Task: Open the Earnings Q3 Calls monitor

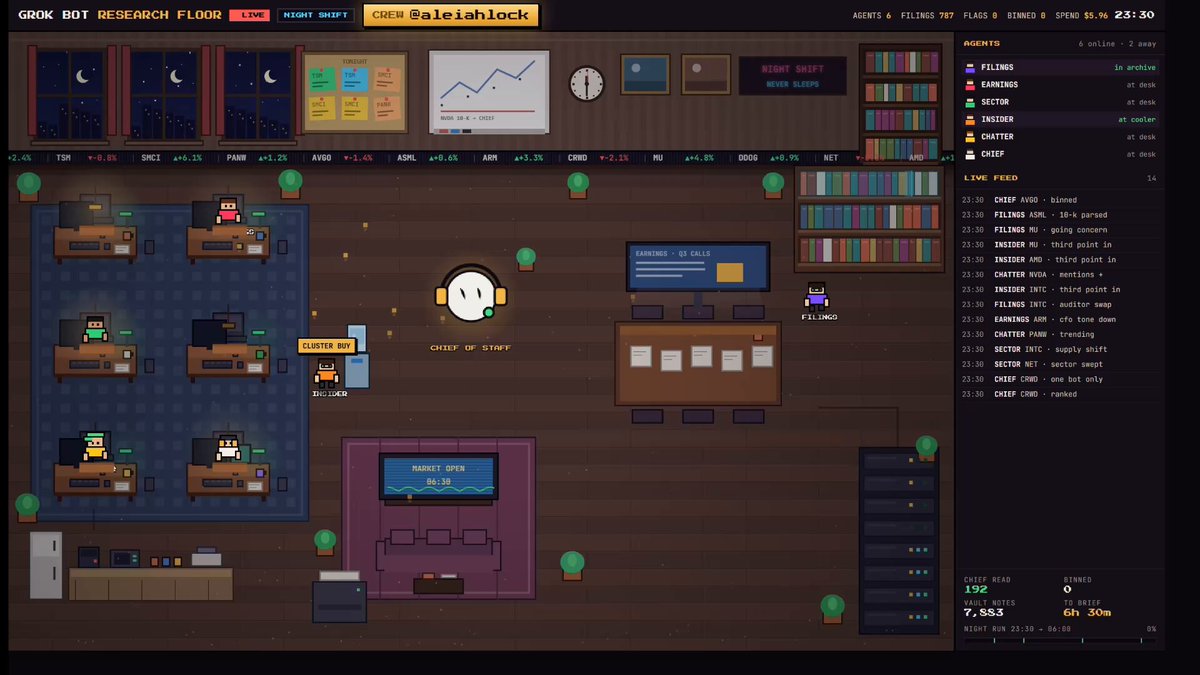Action: tap(698, 267)
